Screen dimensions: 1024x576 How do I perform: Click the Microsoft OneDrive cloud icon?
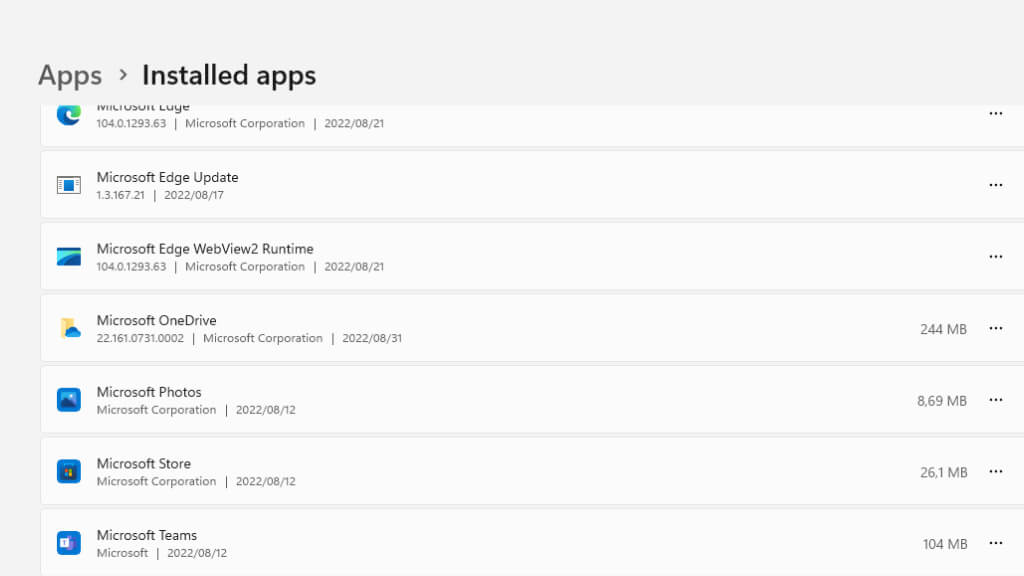pos(69,328)
